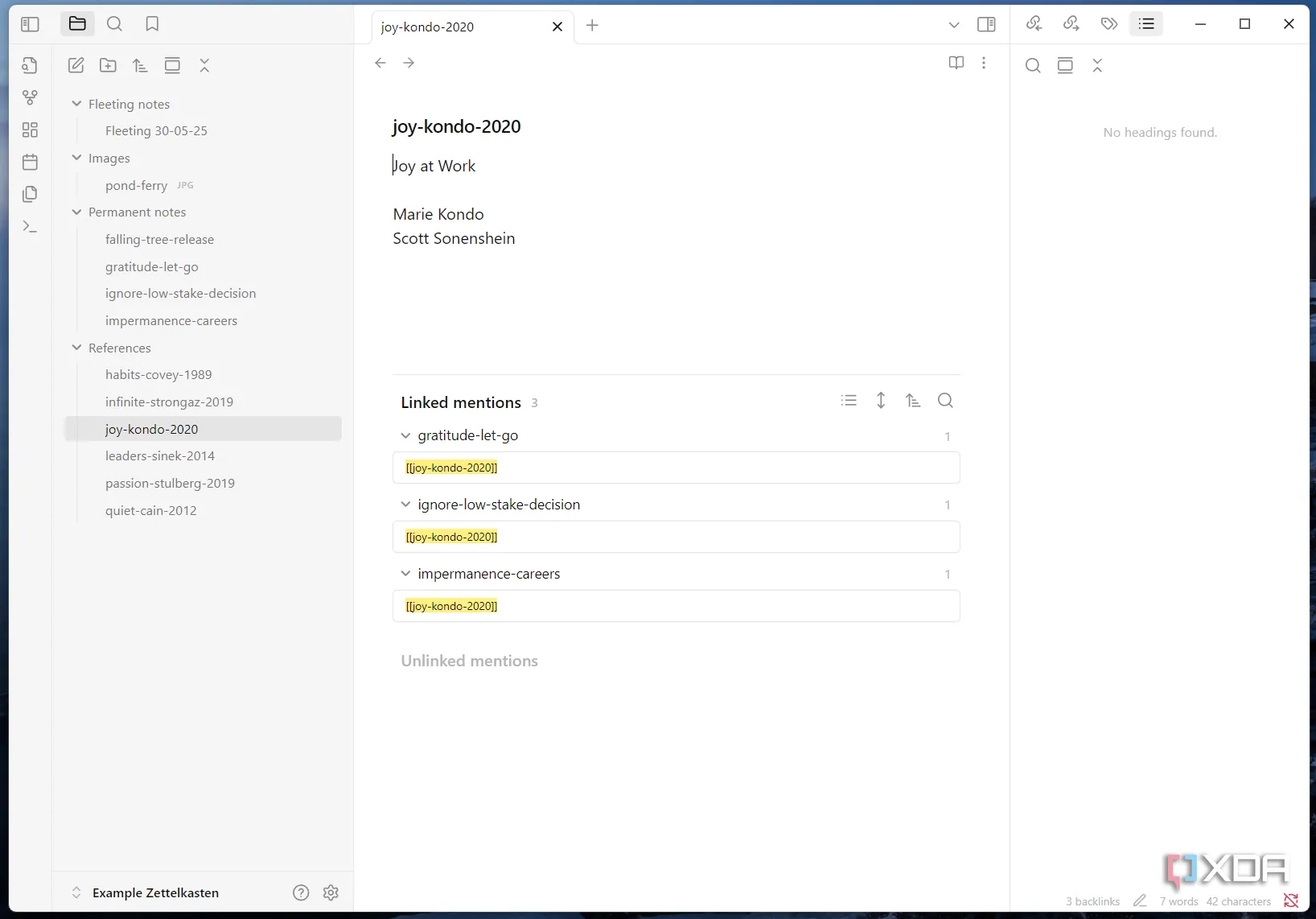Open the Bookmarks tab in left sidebar
The image size is (1316, 919).
tap(152, 24)
